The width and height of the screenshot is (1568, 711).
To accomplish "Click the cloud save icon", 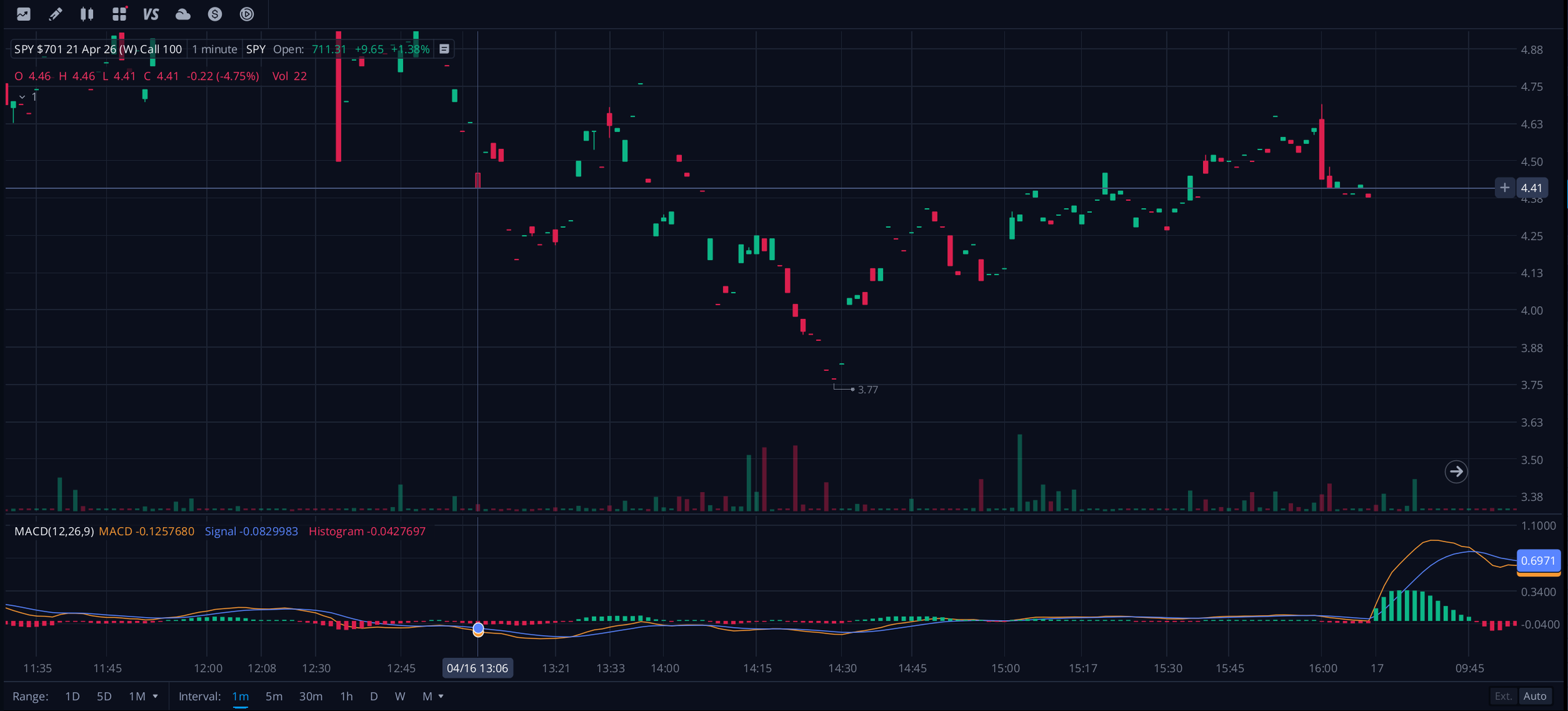I will click(x=183, y=14).
